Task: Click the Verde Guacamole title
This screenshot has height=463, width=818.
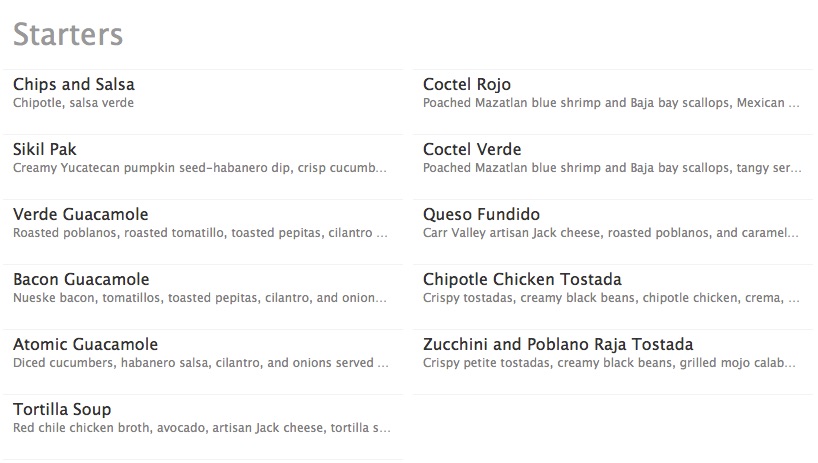Action: coord(80,215)
